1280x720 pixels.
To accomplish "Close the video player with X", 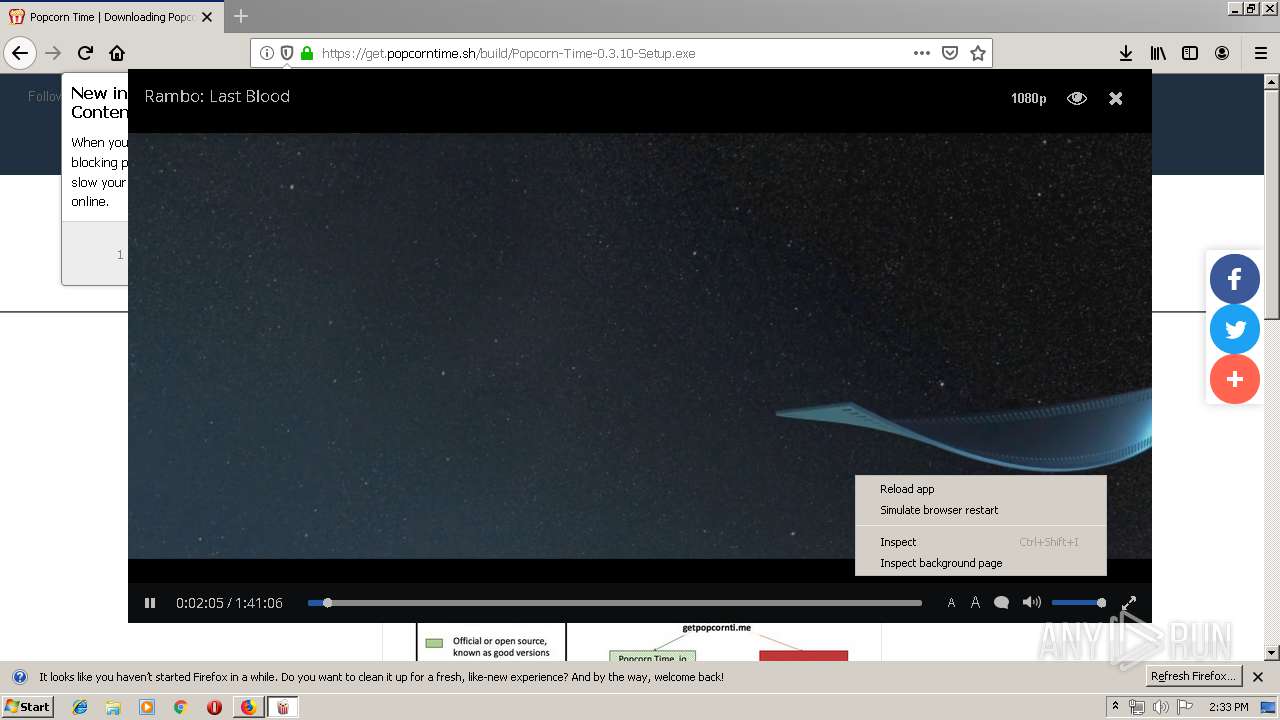I will click(1116, 98).
